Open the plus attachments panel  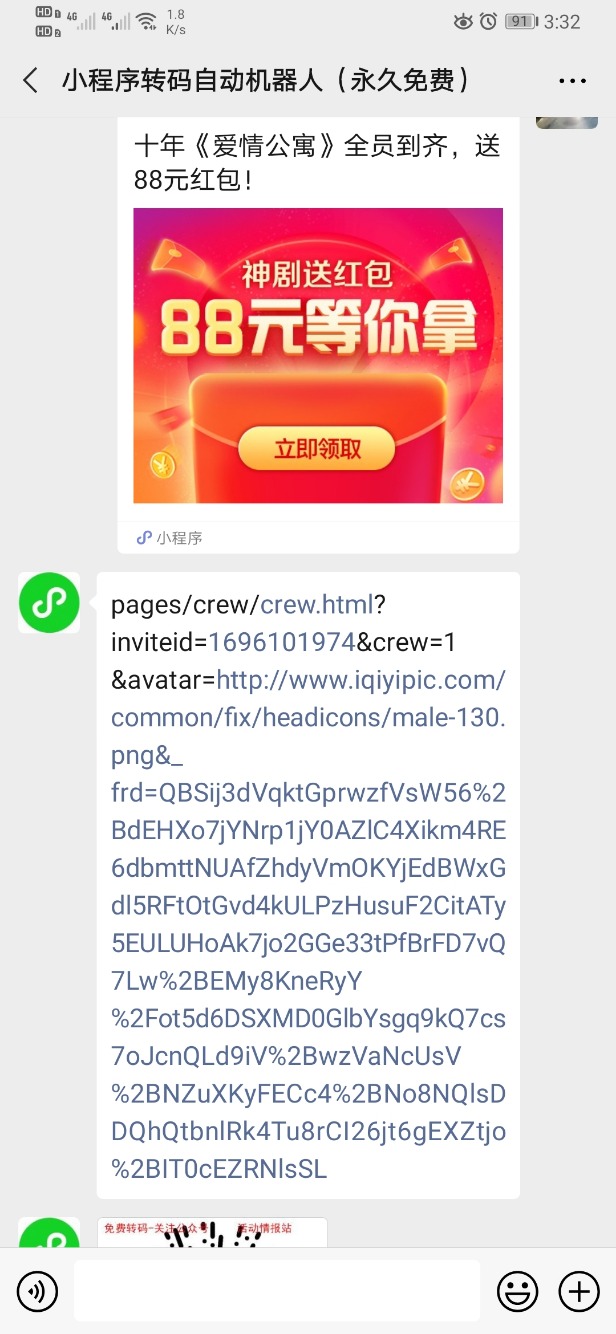(x=579, y=1292)
